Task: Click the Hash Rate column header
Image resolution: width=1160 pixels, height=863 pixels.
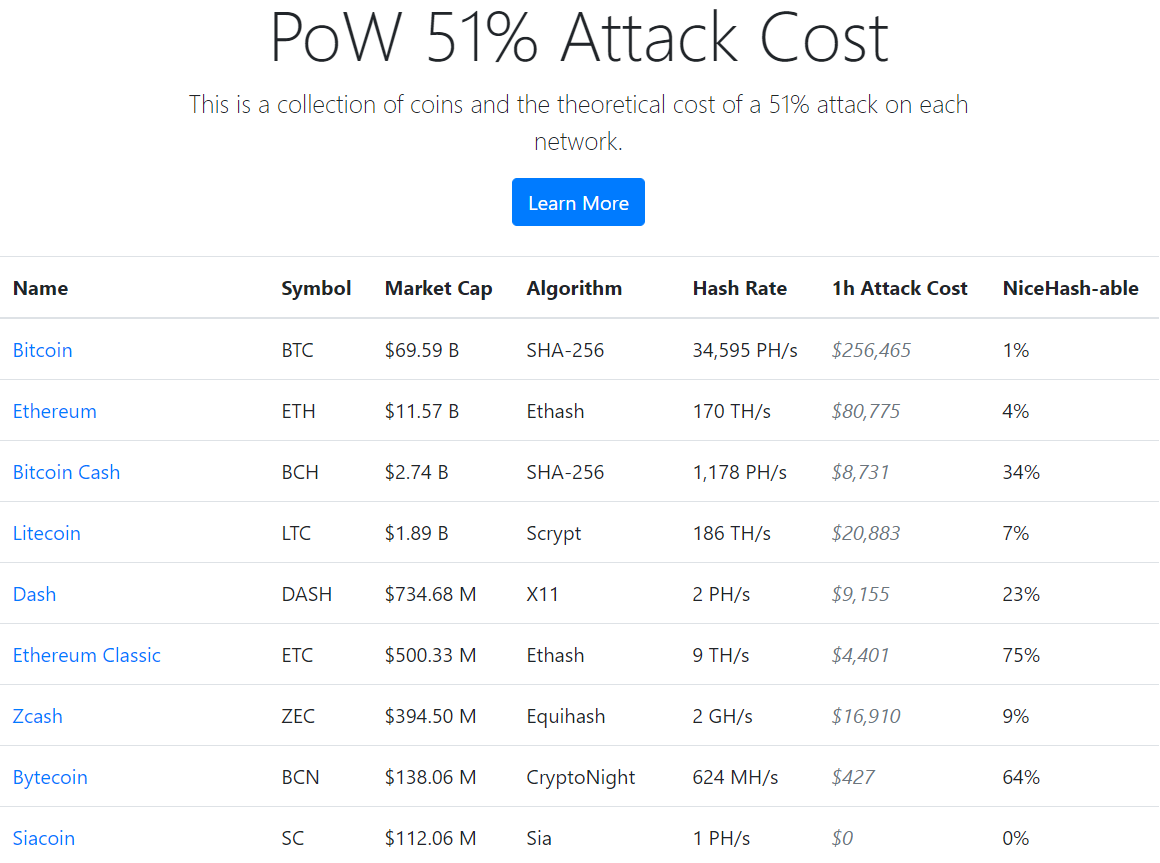Action: (x=740, y=288)
